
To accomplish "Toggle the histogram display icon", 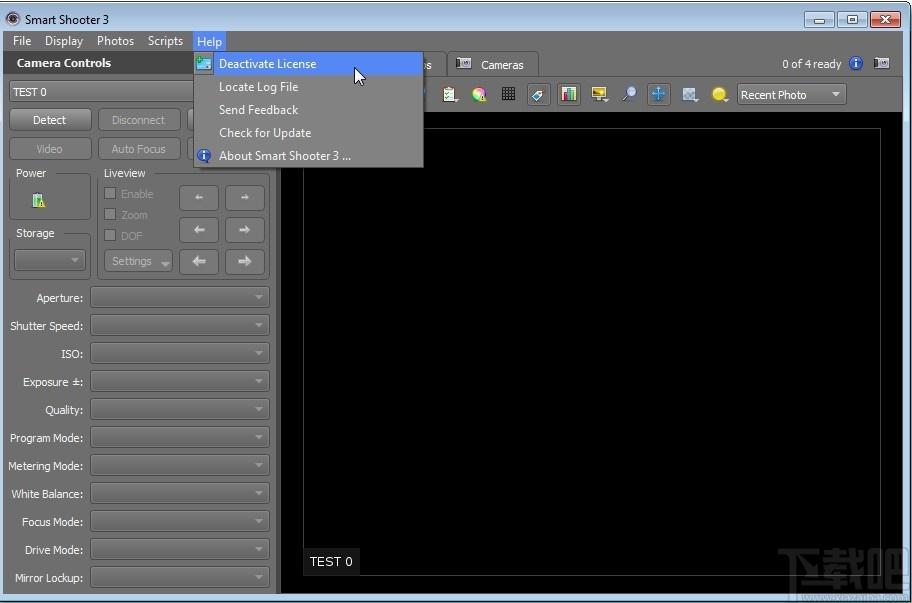I will pyautogui.click(x=569, y=94).
